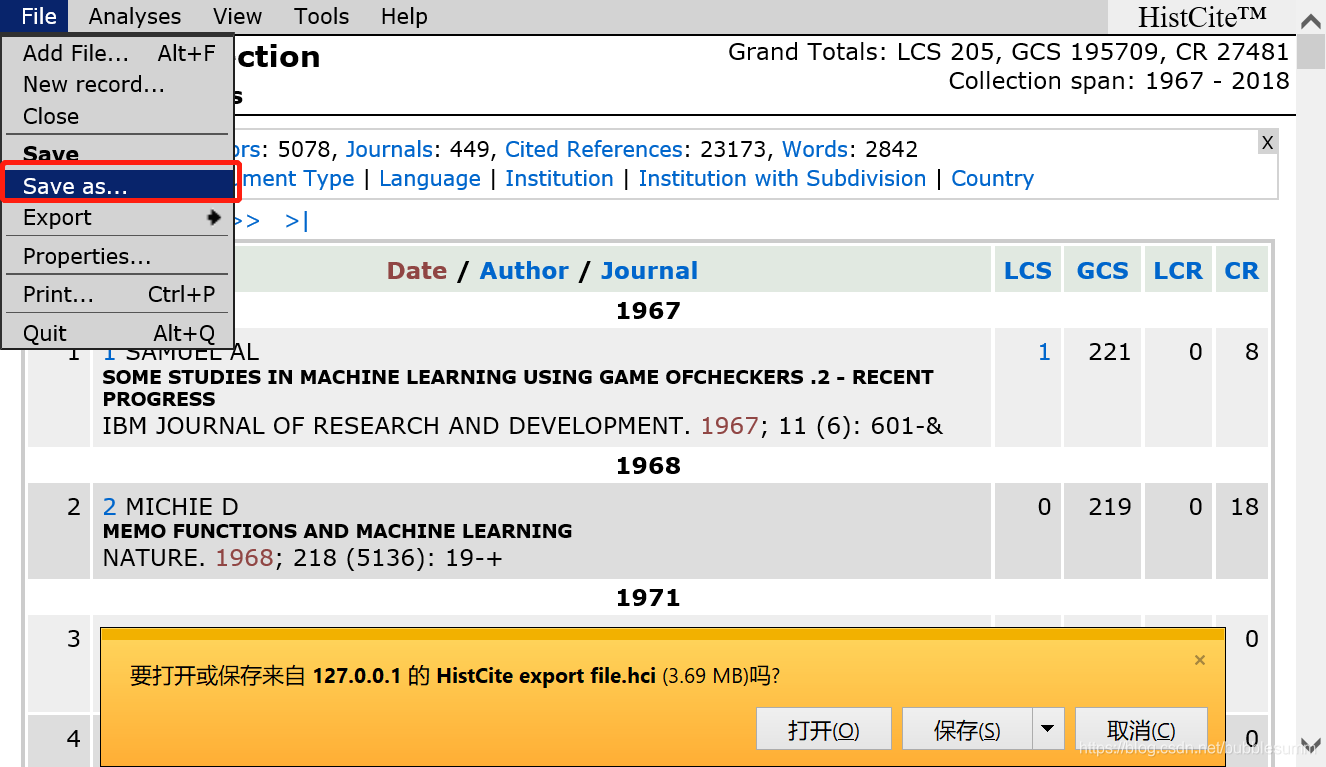The image size is (1326, 767).
Task: Open the View menu
Action: (238, 16)
